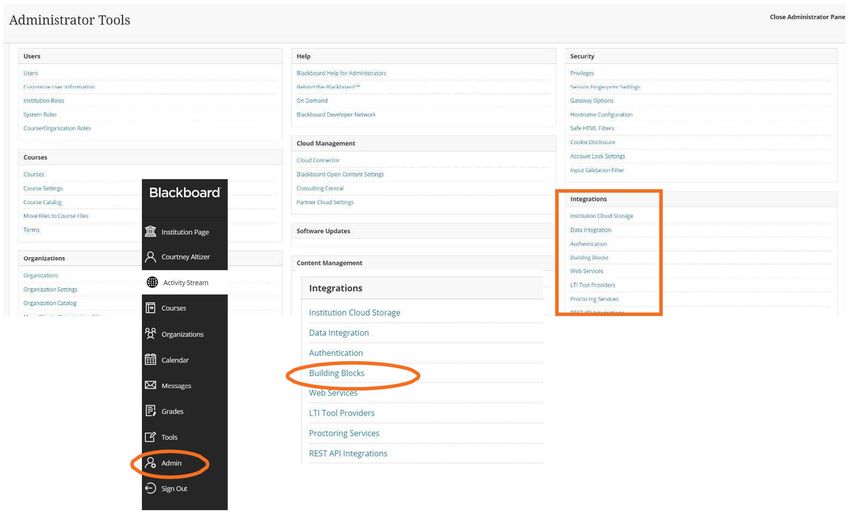Open LTI Tool Providers in the small Integrations panel
850x525 pixels.
[x=593, y=285]
